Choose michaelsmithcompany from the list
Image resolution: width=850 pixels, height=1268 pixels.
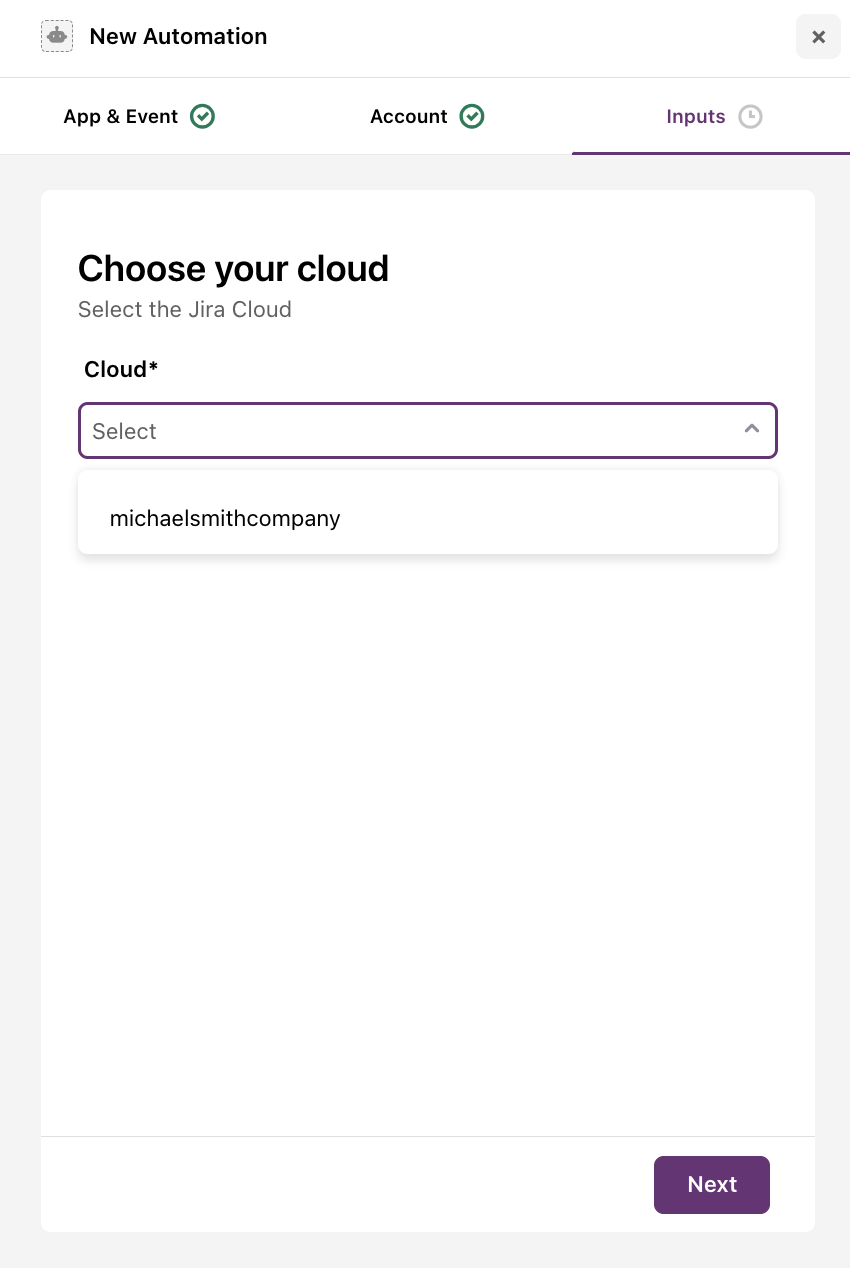pos(225,518)
